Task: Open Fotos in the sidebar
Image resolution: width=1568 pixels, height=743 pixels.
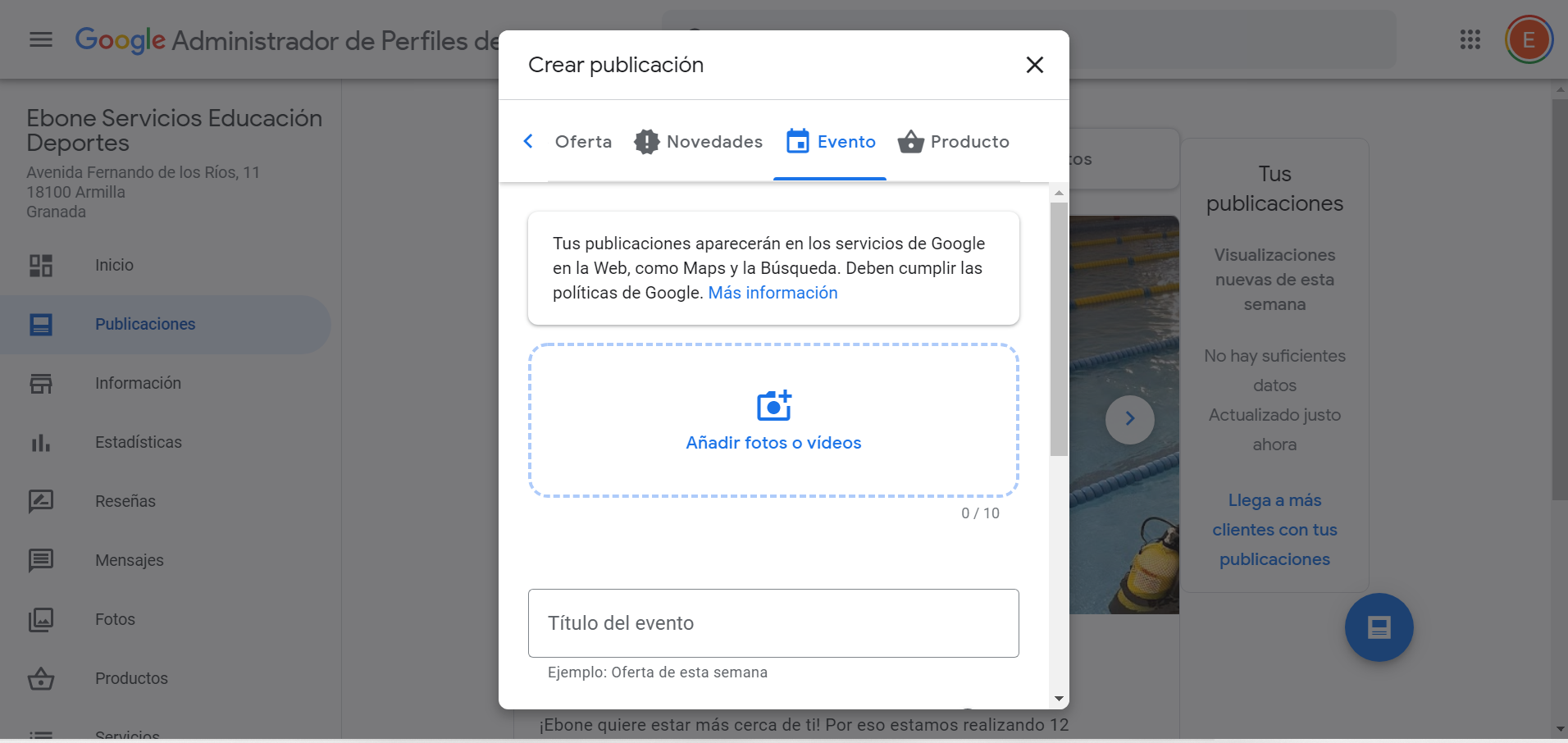Action: (x=115, y=619)
